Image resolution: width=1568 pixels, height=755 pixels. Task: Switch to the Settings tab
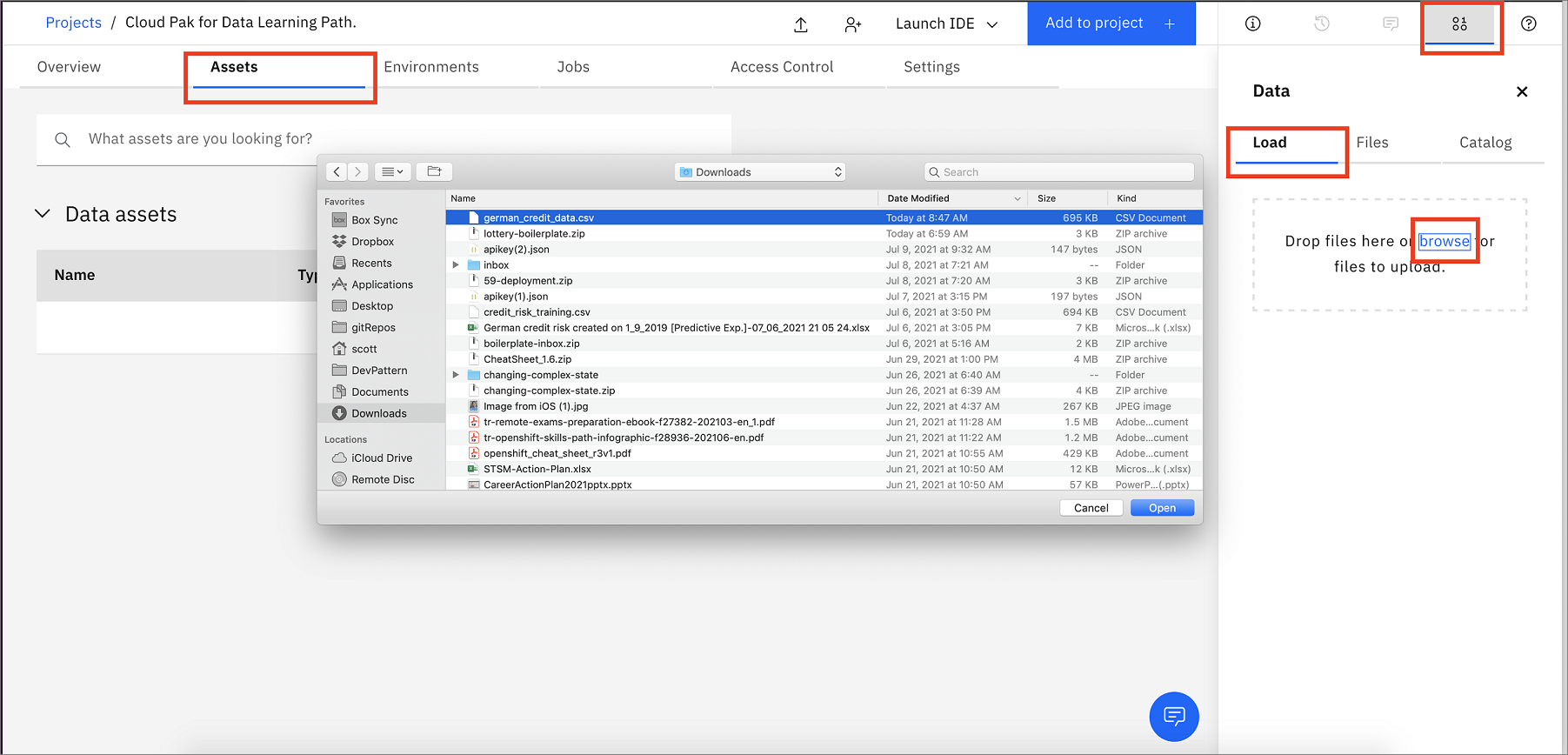click(931, 67)
